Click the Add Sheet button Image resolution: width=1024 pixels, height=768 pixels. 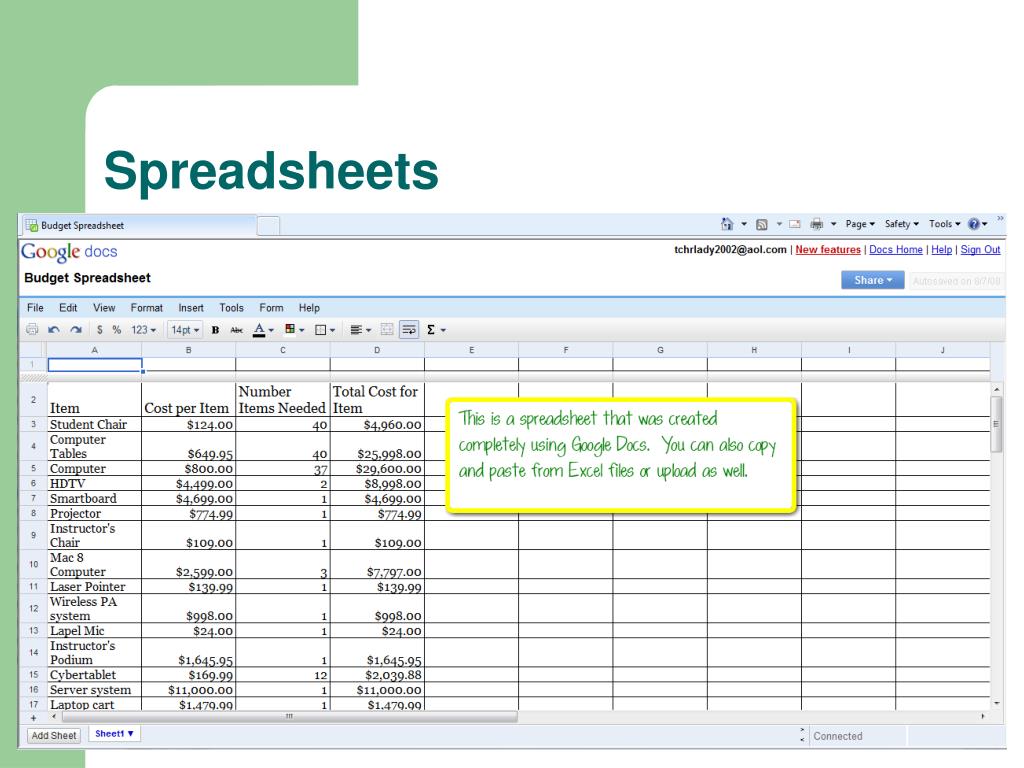click(54, 735)
